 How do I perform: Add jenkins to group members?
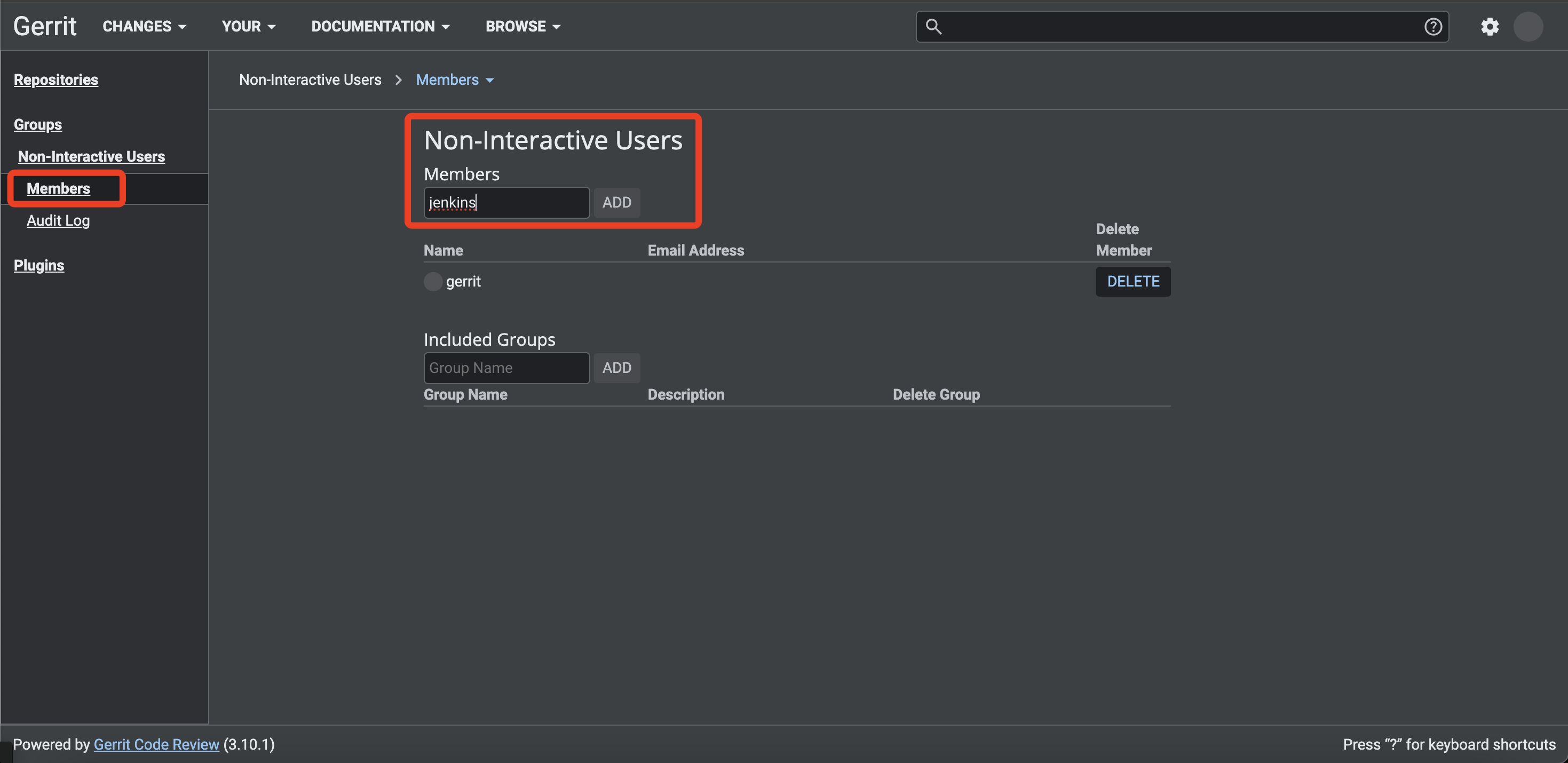pyautogui.click(x=616, y=203)
